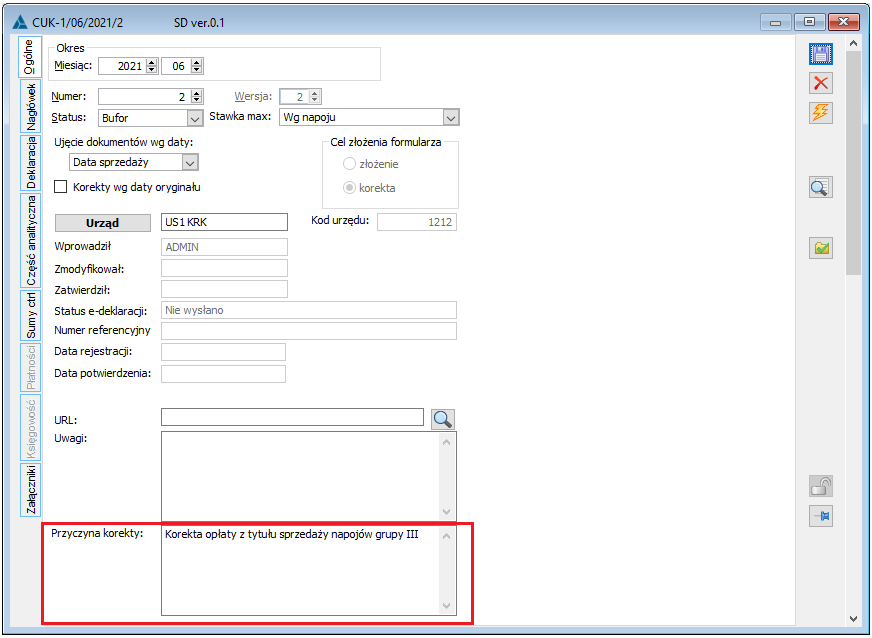
Task: Switch to the Nagłówek tab
Action: click(31, 106)
